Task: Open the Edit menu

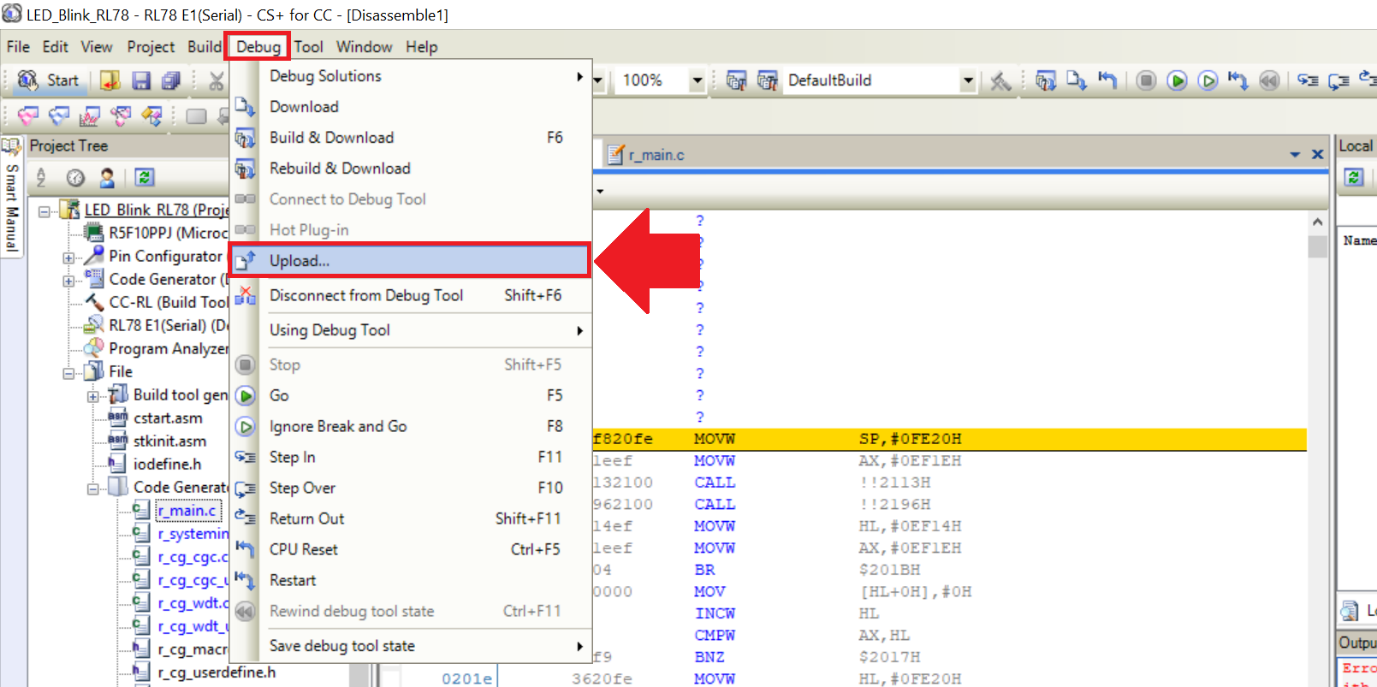Action: [x=55, y=47]
